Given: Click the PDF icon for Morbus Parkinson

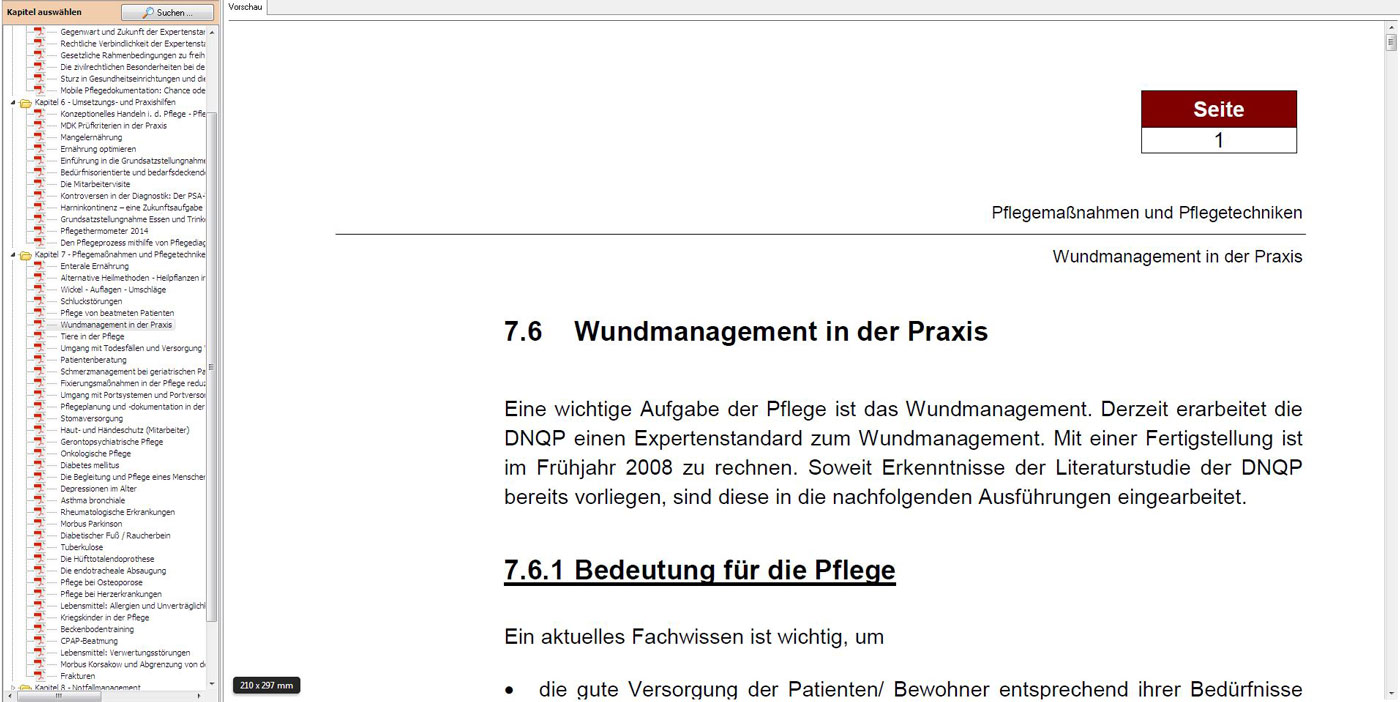Looking at the screenshot, I should [x=40, y=524].
